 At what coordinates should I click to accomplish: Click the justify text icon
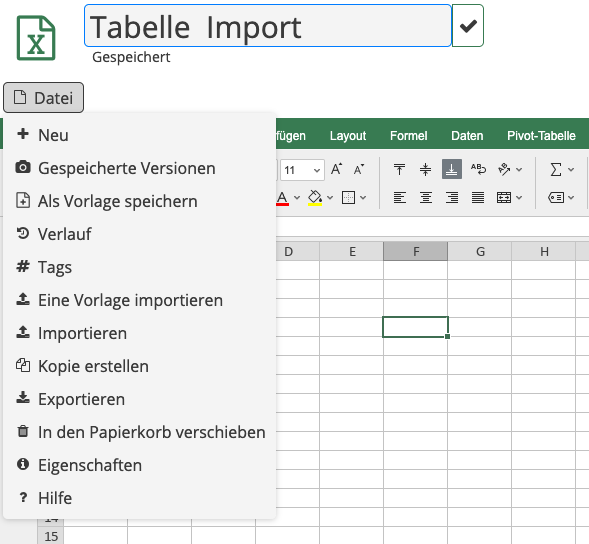[478, 197]
